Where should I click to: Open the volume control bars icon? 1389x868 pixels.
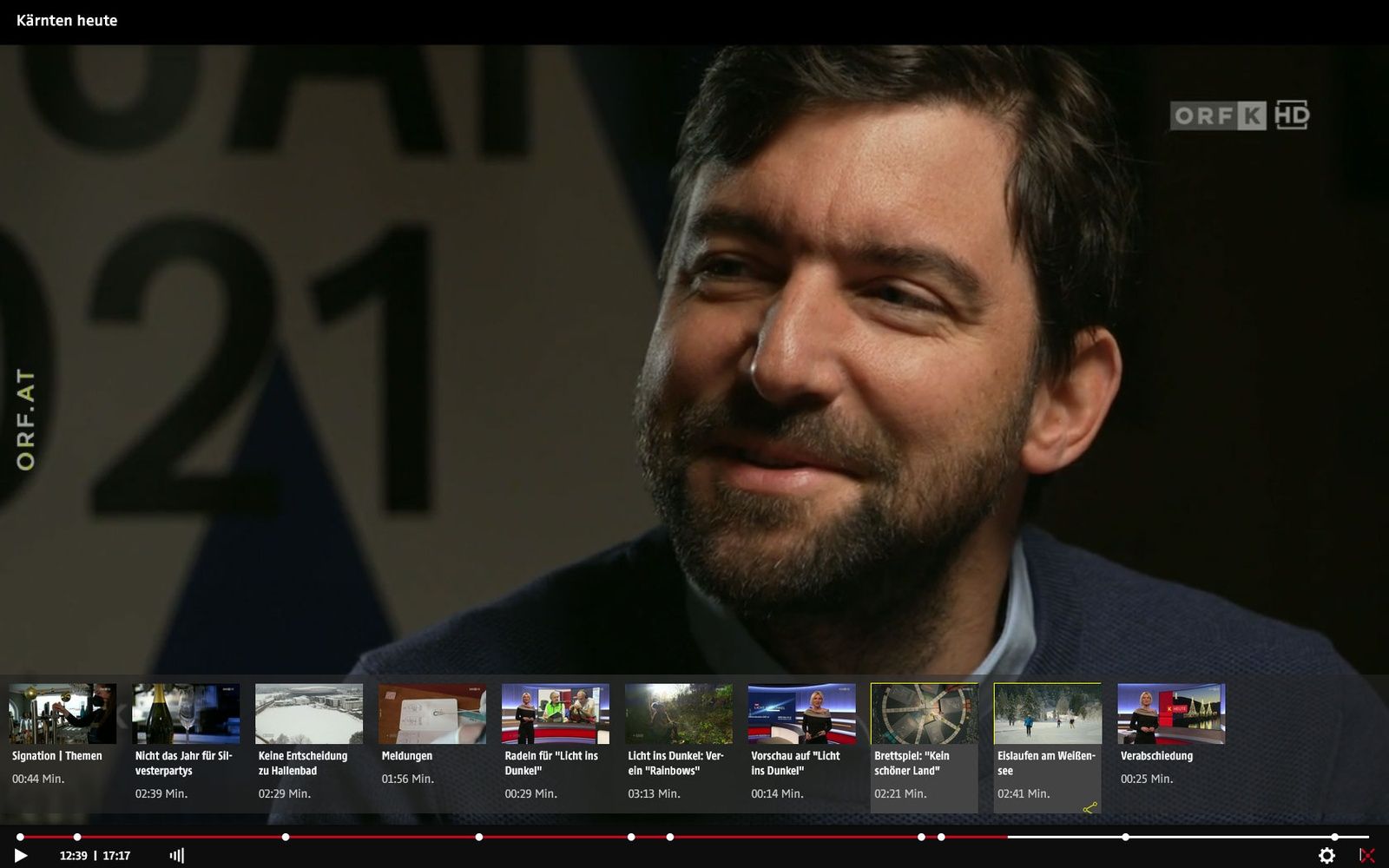point(176,856)
